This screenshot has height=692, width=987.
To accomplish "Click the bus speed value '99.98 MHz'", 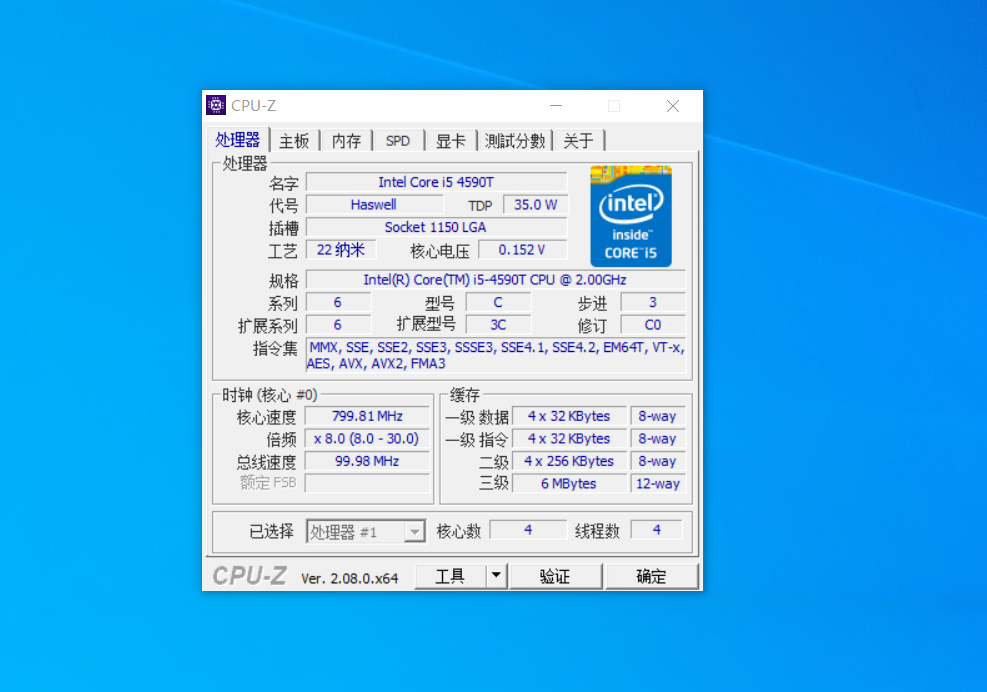I will point(368,462).
